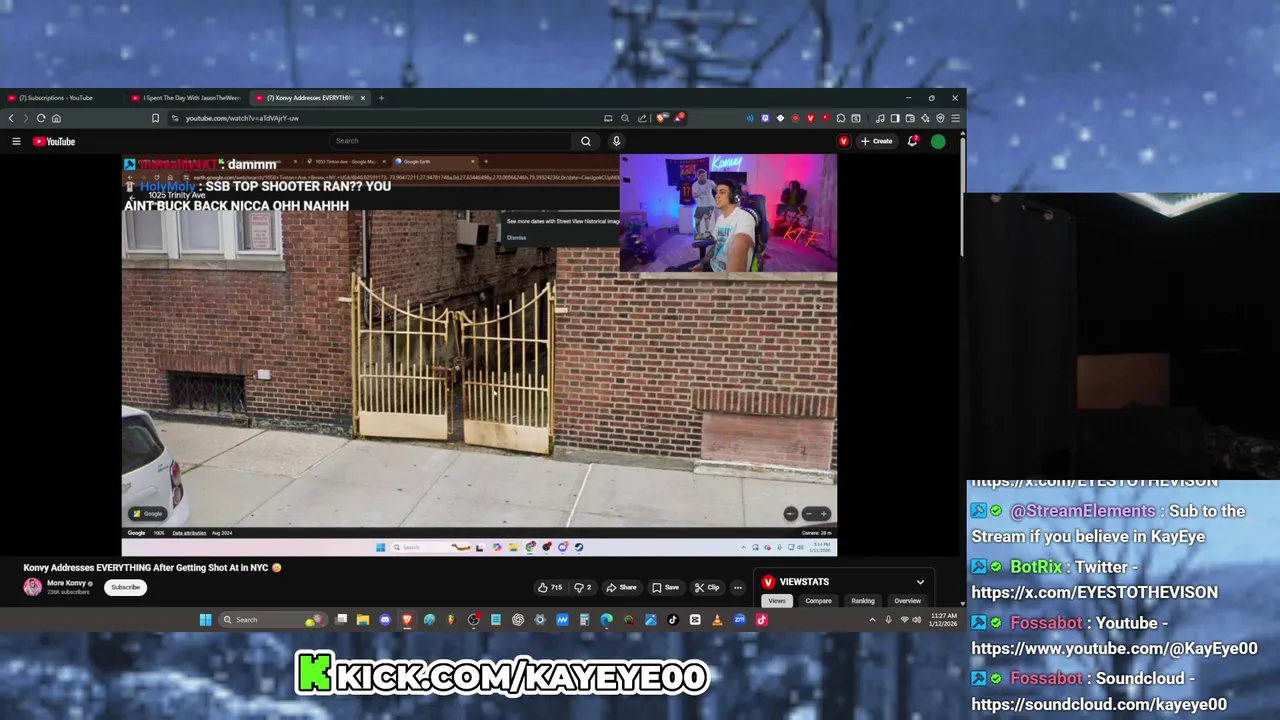Save the video to a playlist
This screenshot has height=720, width=1280.
(665, 587)
